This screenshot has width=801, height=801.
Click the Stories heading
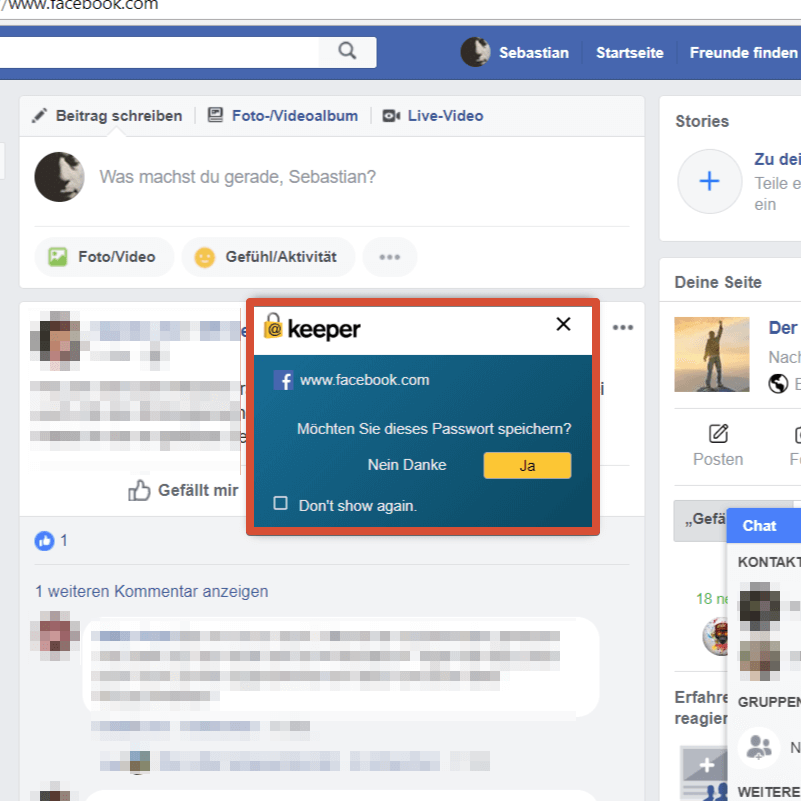click(x=702, y=121)
